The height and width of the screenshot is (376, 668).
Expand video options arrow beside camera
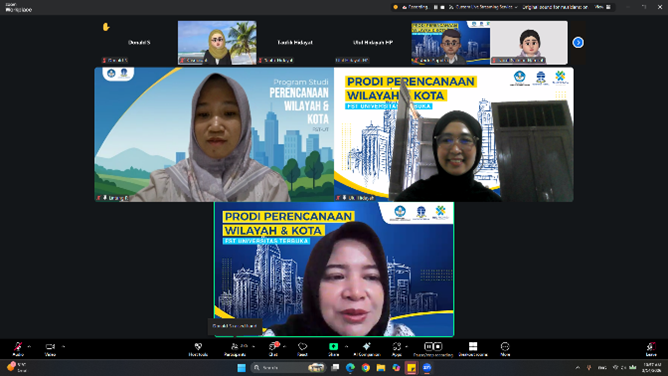click(x=63, y=347)
